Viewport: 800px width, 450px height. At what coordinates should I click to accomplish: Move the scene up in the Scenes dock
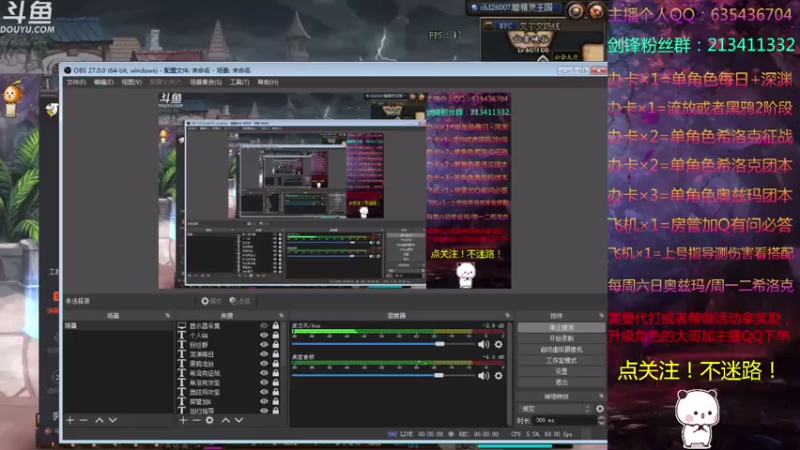click(99, 420)
